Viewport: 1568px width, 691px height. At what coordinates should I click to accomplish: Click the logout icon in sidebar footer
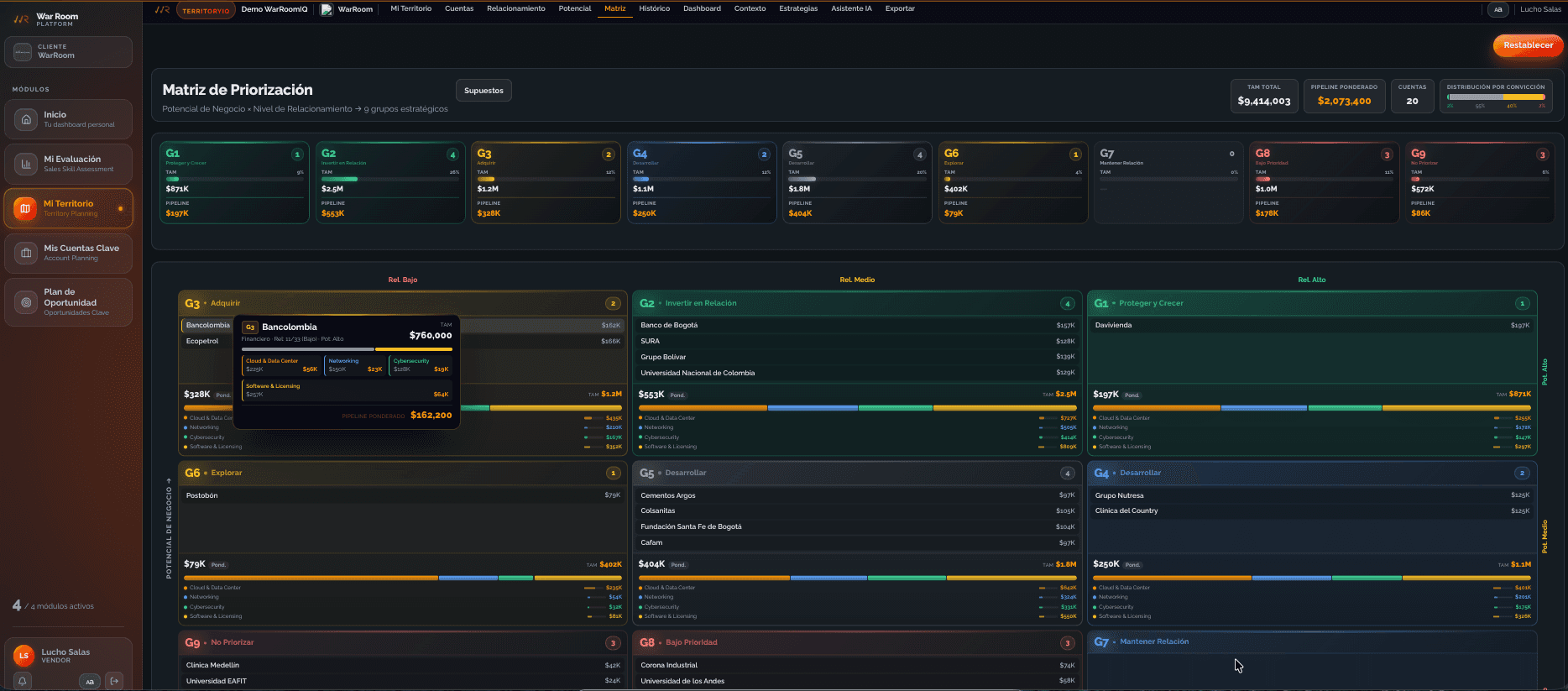[x=115, y=681]
